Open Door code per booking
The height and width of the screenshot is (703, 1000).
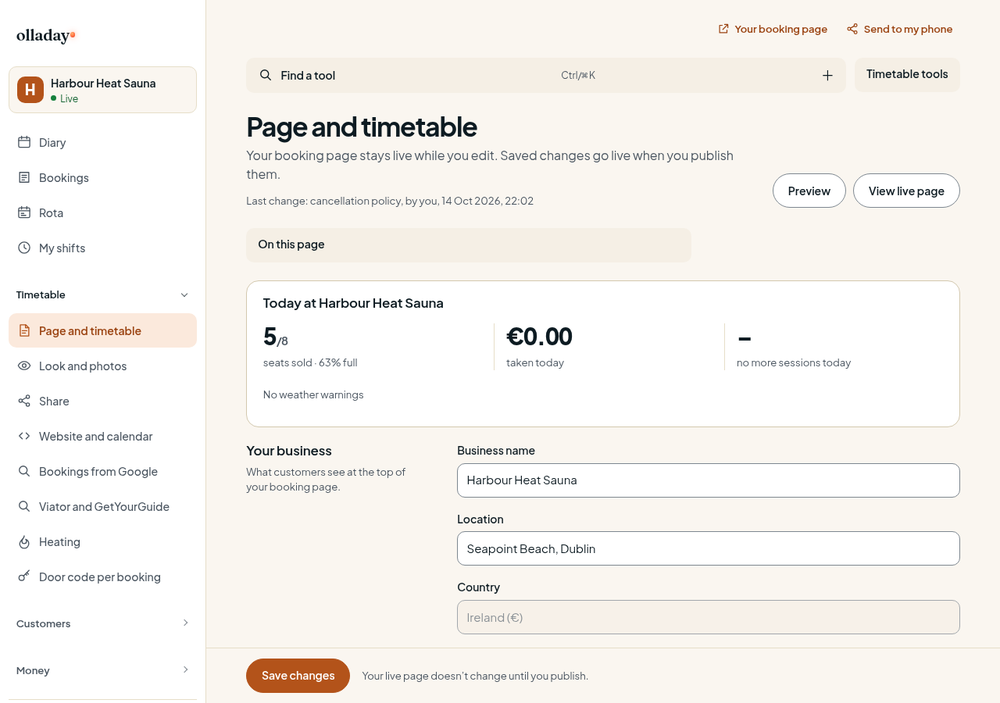tap(103, 576)
